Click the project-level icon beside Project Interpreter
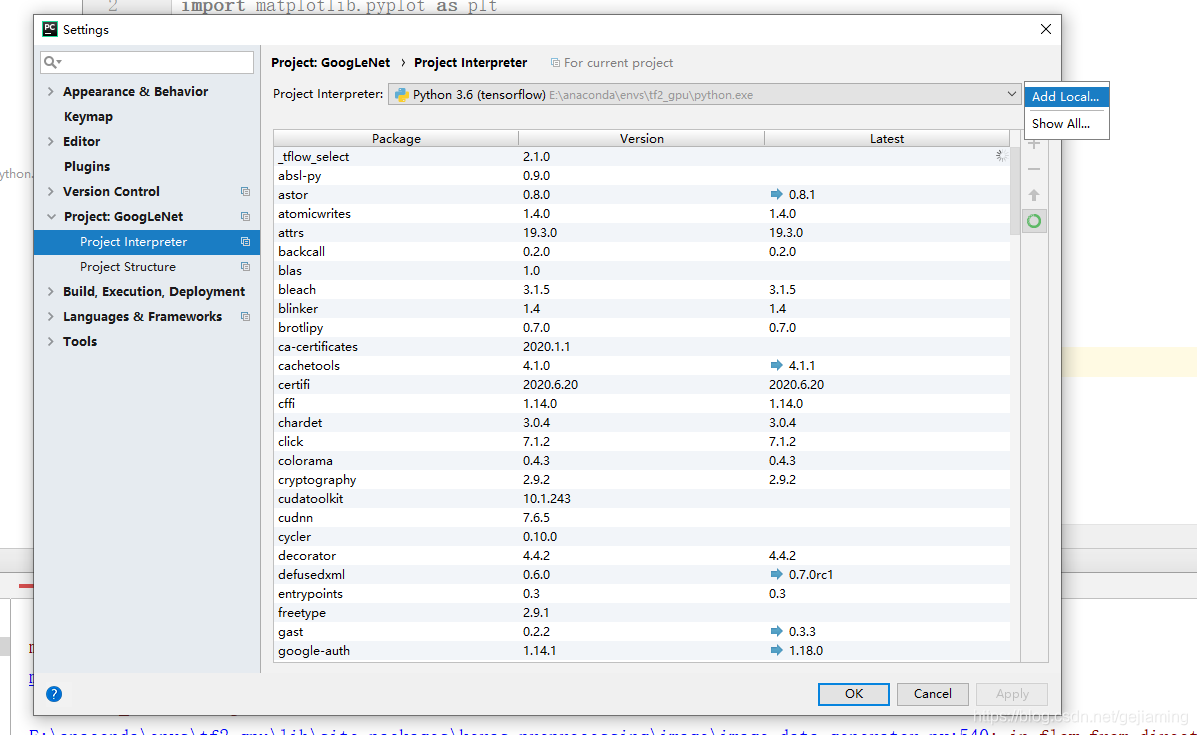Screen dimensions: 1197x735 click(x=245, y=242)
